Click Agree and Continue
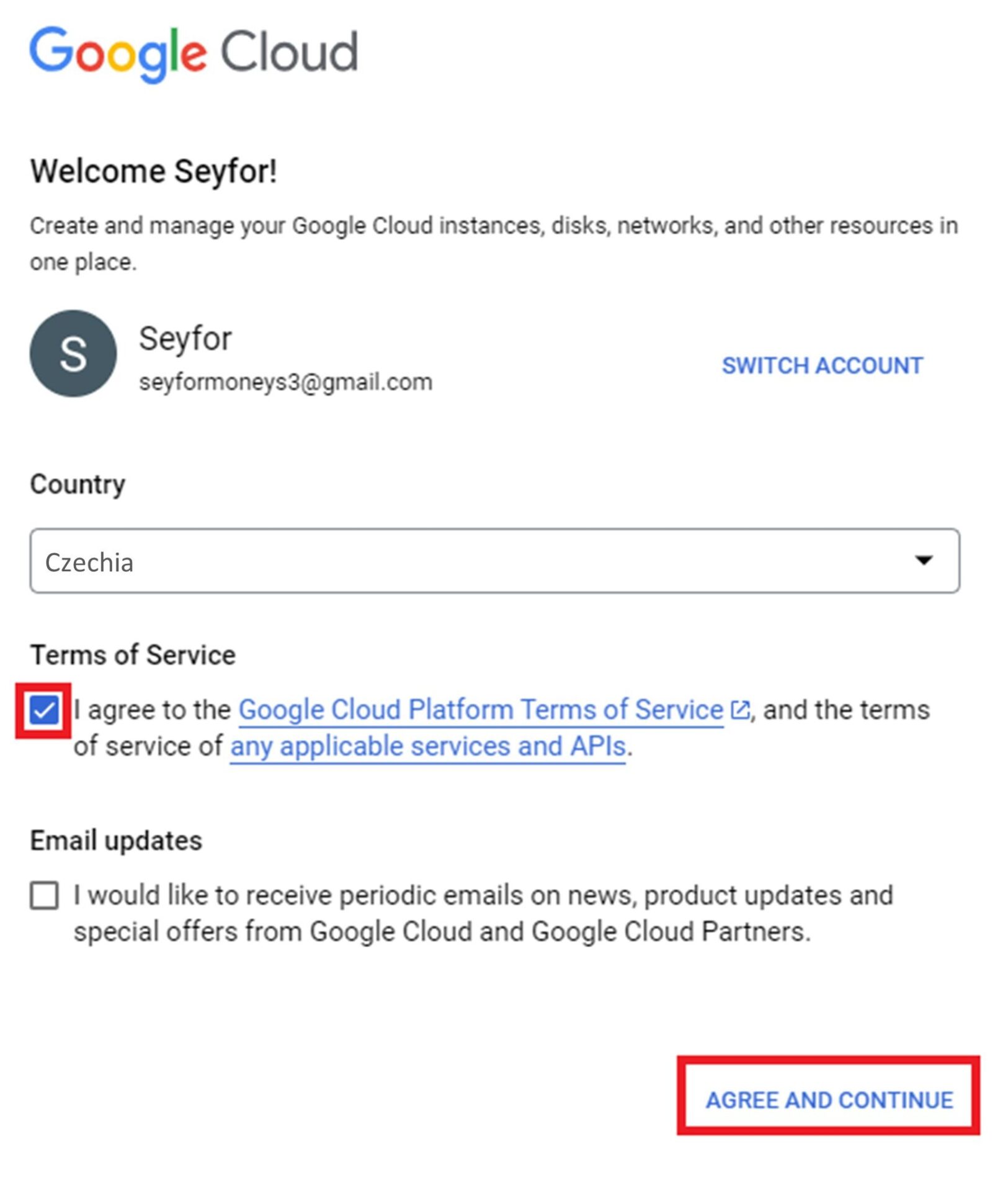Image resolution: width=1008 pixels, height=1191 pixels. point(829,1100)
